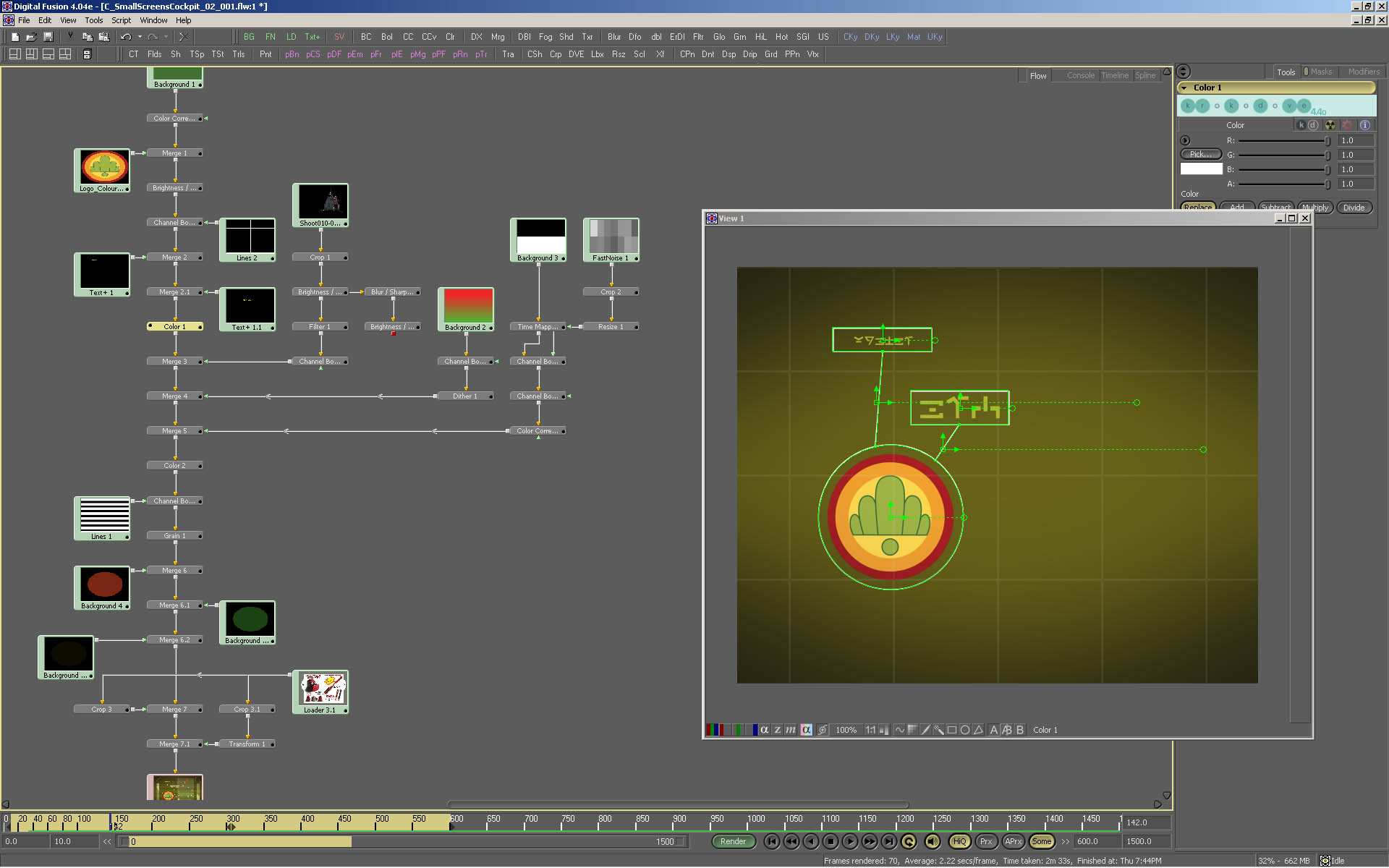1389x868 pixels.
Task: Select the Merge 4 node
Action: coord(175,396)
